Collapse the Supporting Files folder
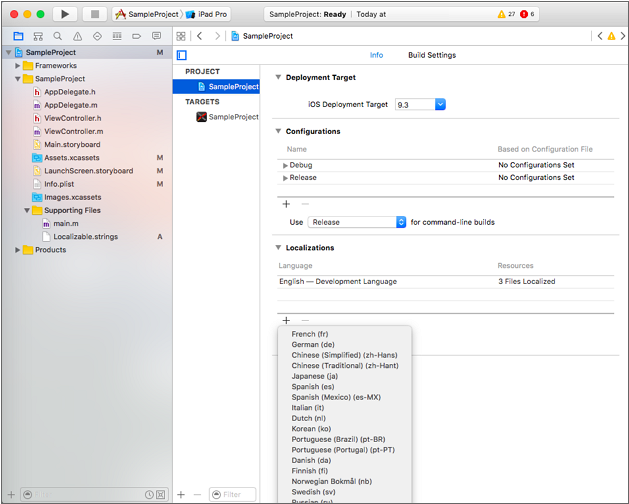This screenshot has height=504, width=629. pos(27,211)
